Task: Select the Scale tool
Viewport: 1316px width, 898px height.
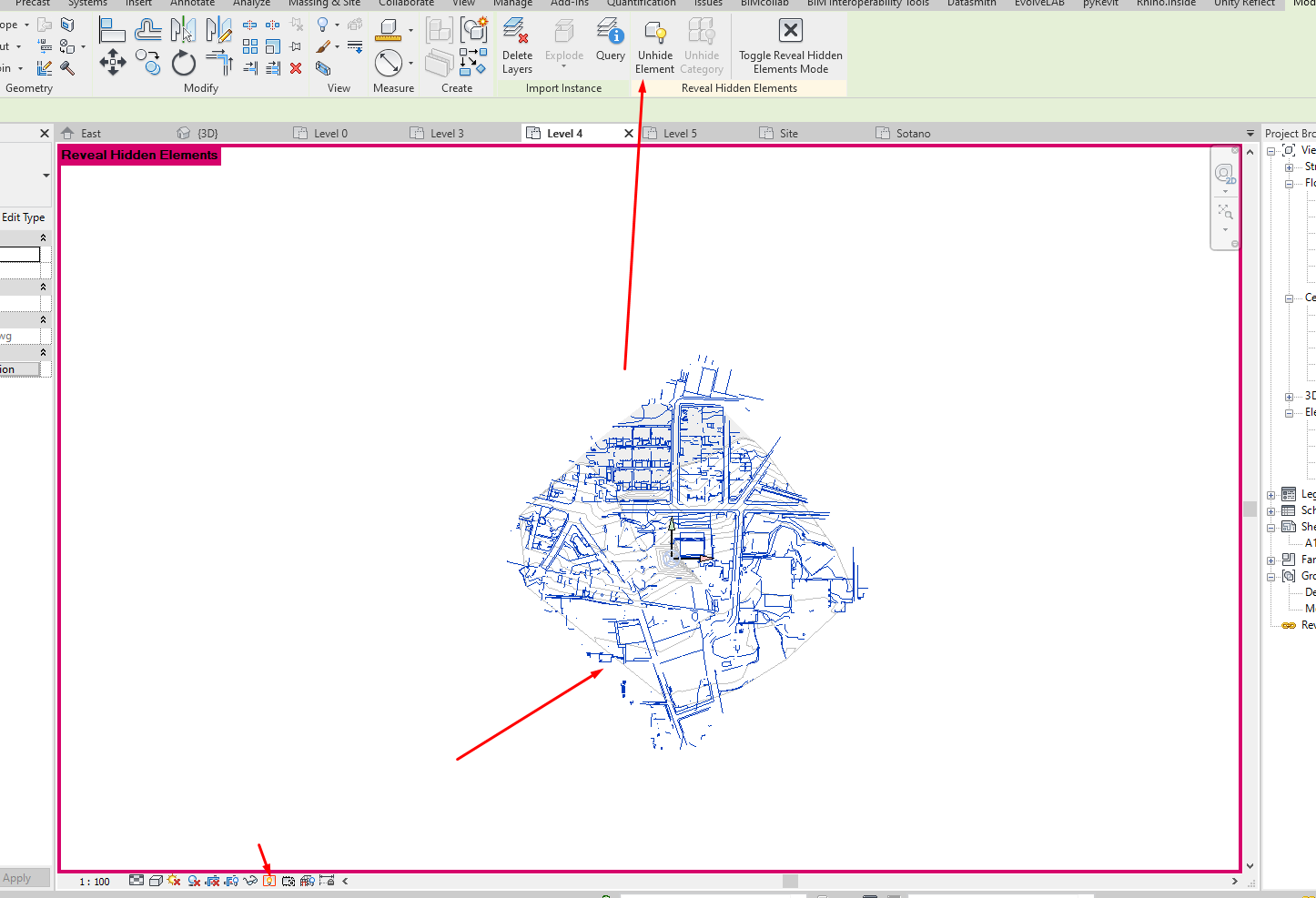Action: pyautogui.click(x=273, y=46)
